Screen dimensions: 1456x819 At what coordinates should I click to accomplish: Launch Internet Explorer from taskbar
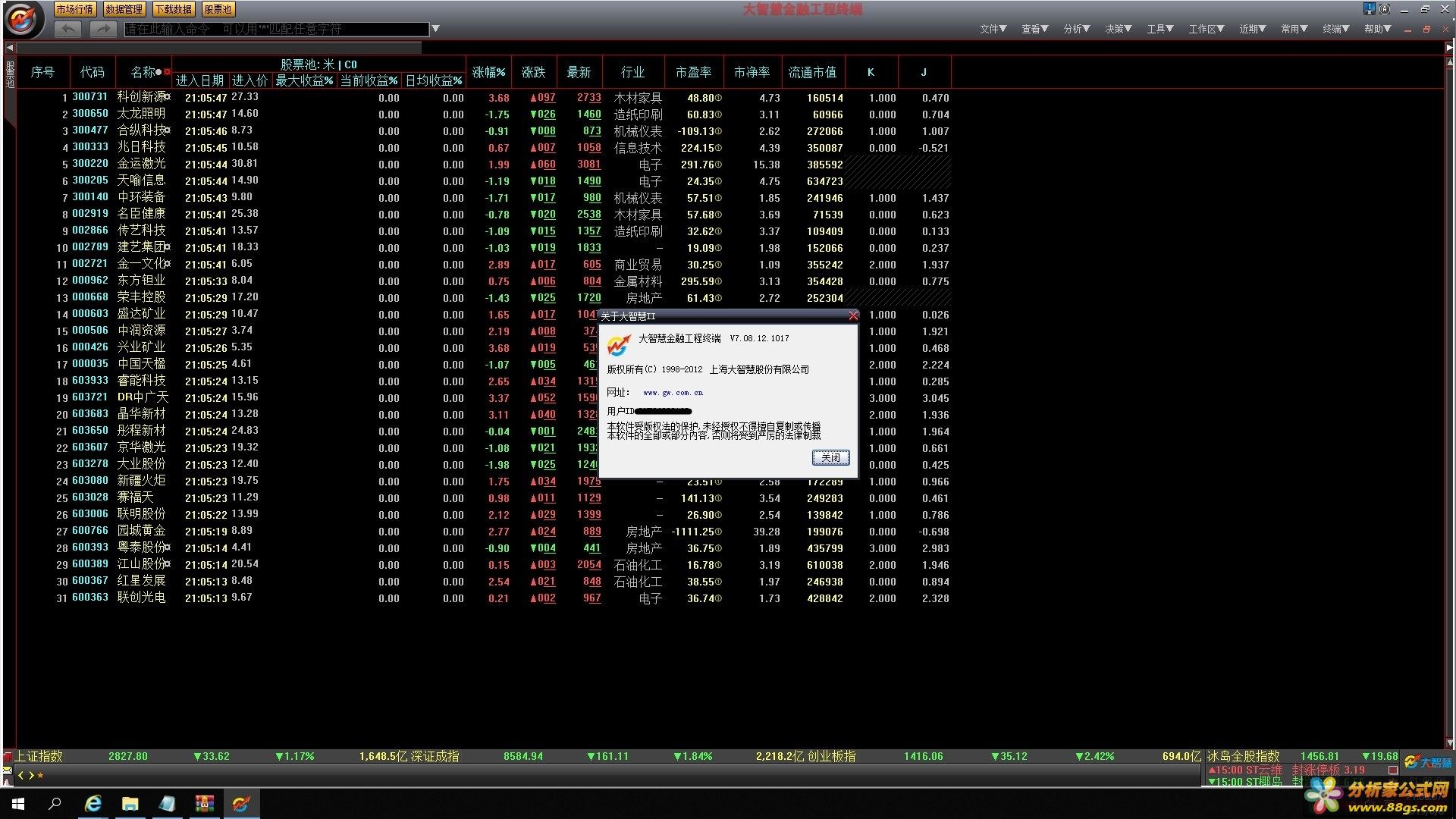[93, 804]
